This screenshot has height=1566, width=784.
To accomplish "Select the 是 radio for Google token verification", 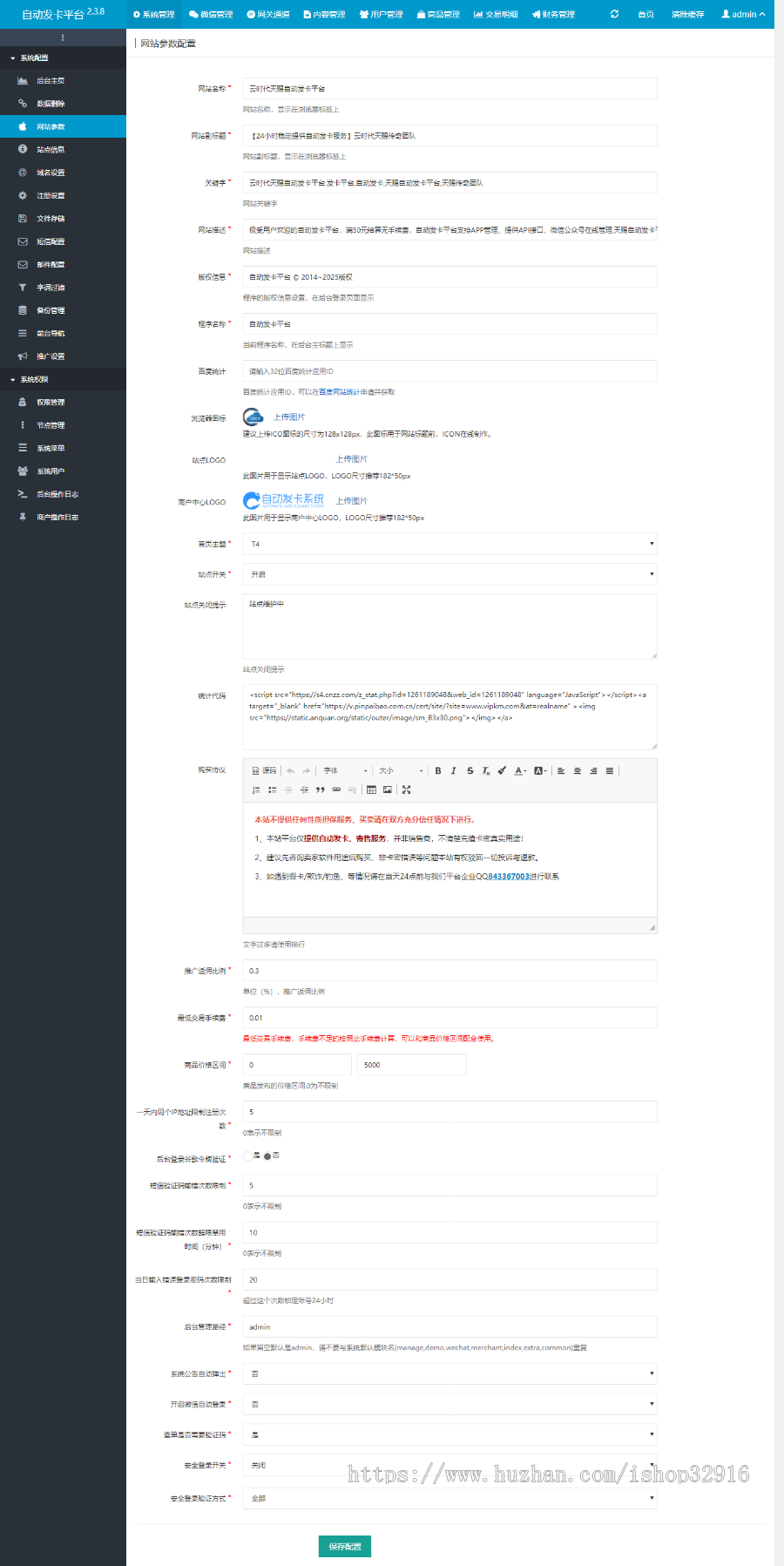I will (x=248, y=1156).
